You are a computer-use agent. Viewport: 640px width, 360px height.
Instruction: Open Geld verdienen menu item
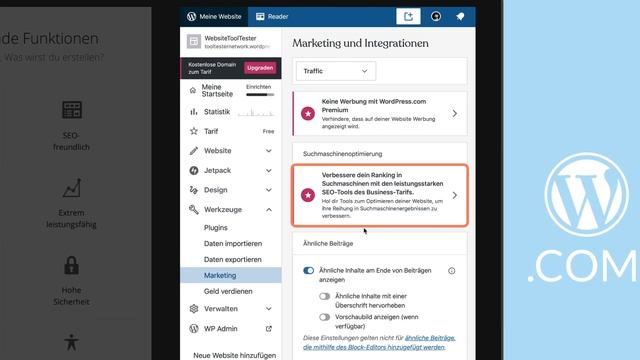pyautogui.click(x=228, y=291)
